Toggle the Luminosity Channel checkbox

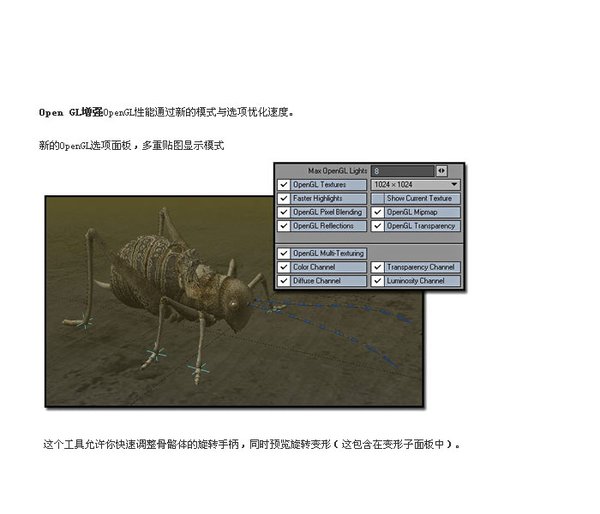[378, 281]
